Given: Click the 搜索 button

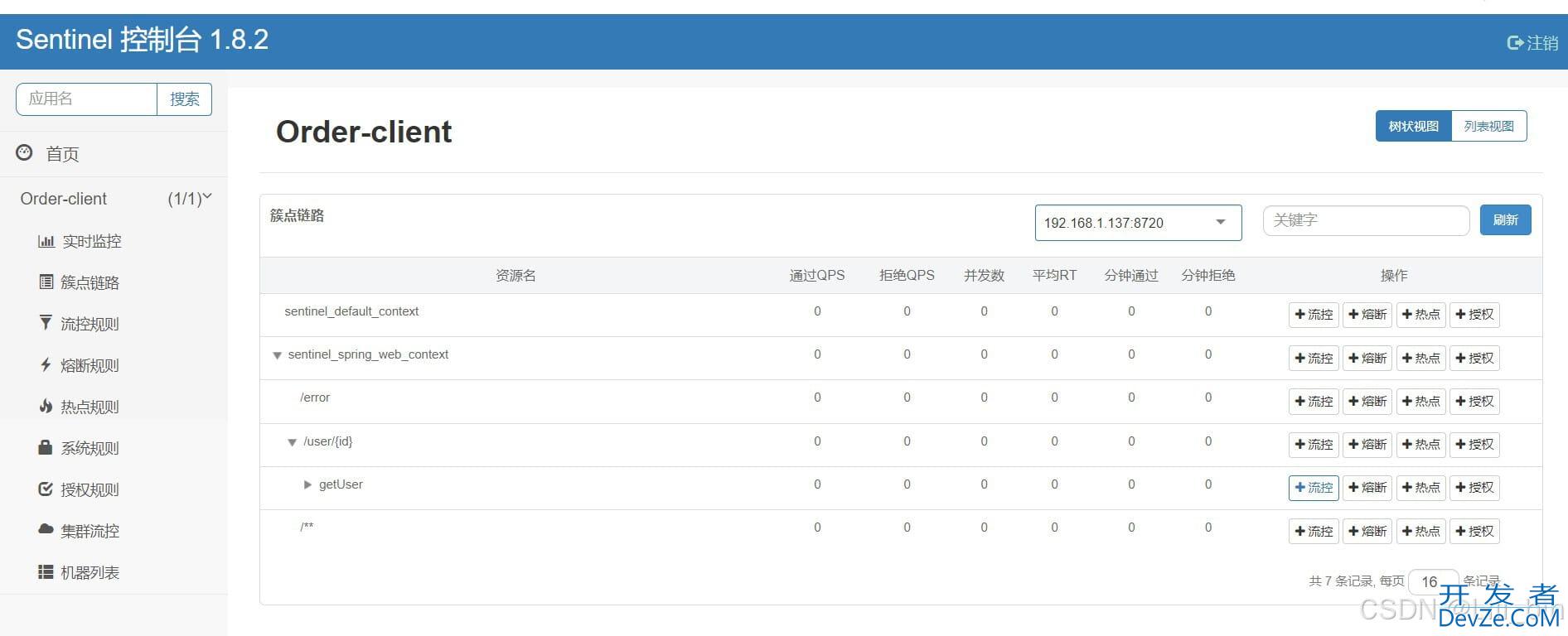Looking at the screenshot, I should click(185, 99).
